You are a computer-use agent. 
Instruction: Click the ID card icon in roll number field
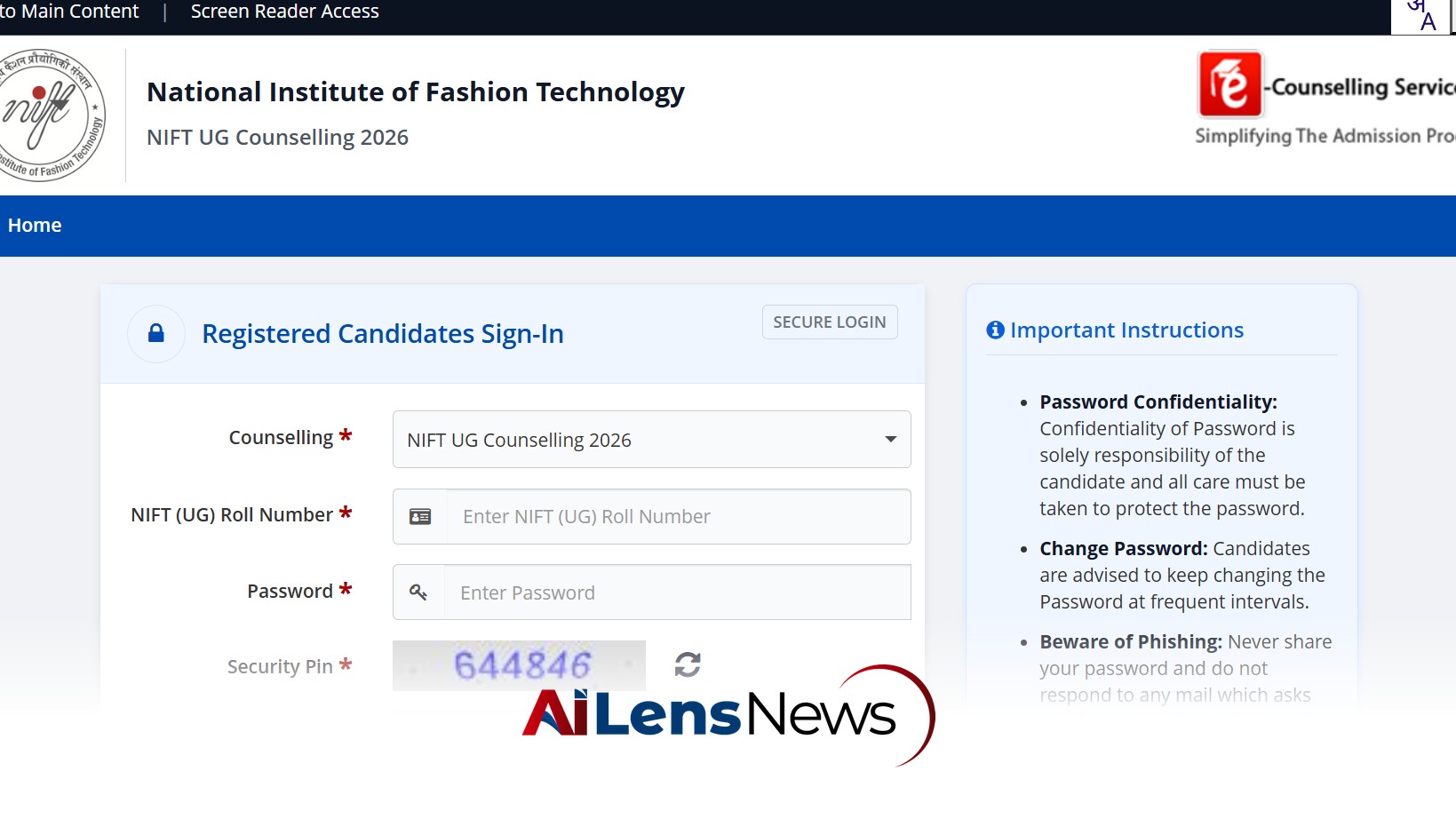click(x=420, y=516)
